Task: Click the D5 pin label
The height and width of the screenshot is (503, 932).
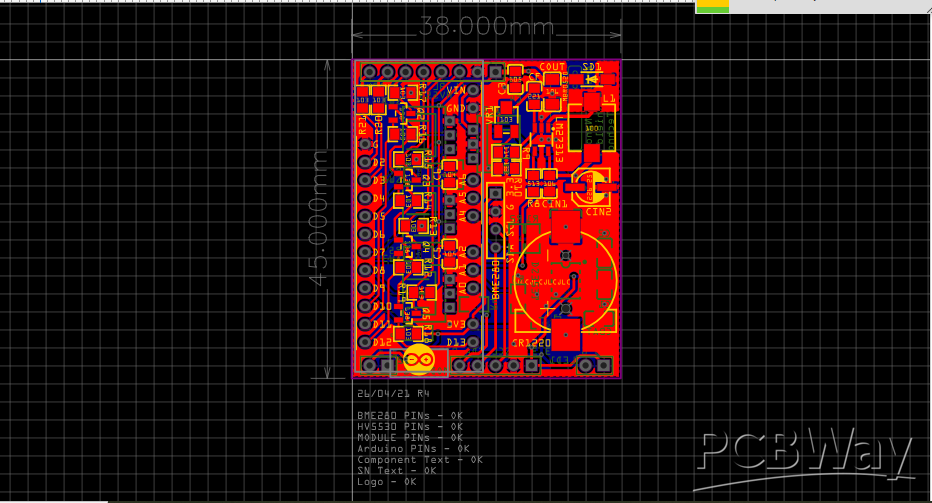Action: [379, 216]
